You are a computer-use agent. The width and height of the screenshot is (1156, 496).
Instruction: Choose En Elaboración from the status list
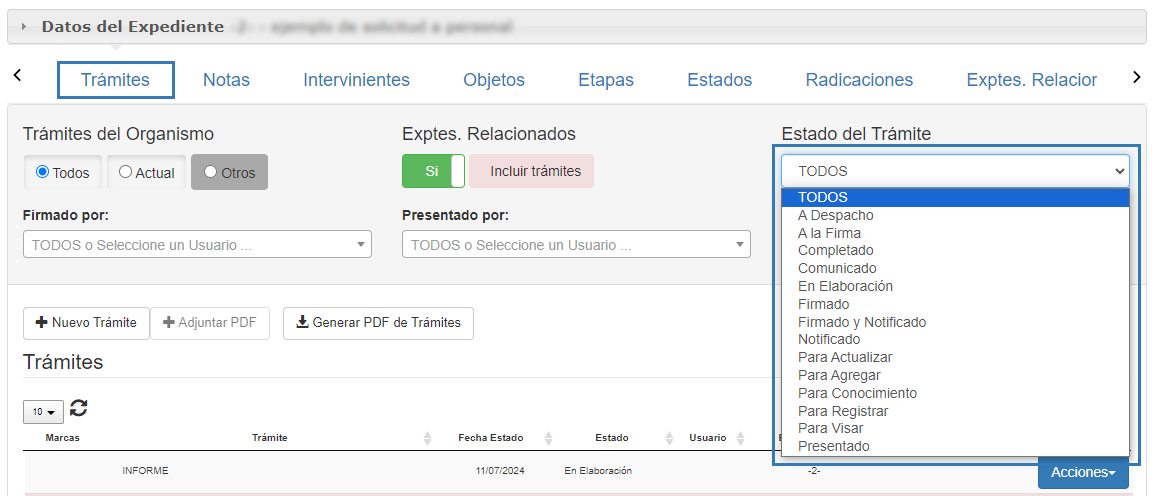click(845, 286)
